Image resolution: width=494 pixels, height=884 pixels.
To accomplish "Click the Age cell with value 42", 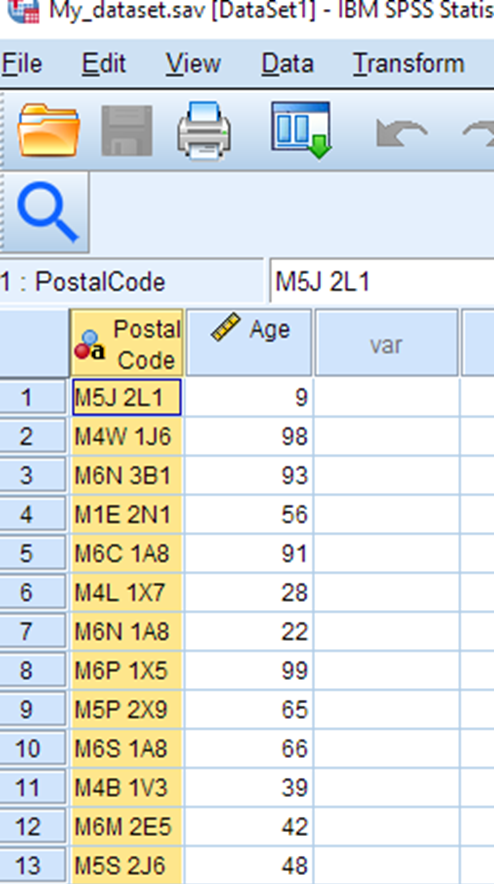I will pos(249,826).
